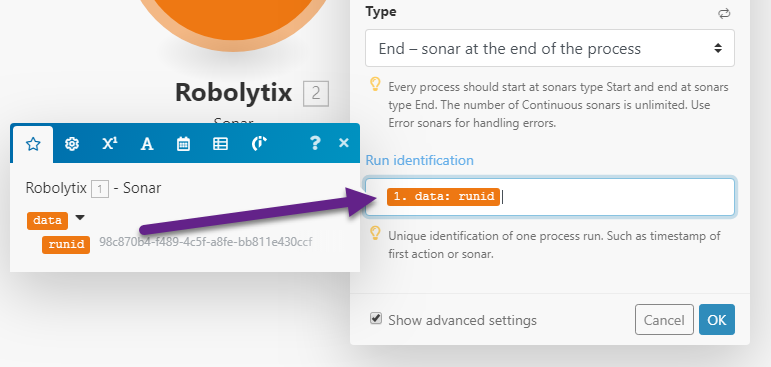
Task: Confirm with the OK button
Action: tap(717, 320)
